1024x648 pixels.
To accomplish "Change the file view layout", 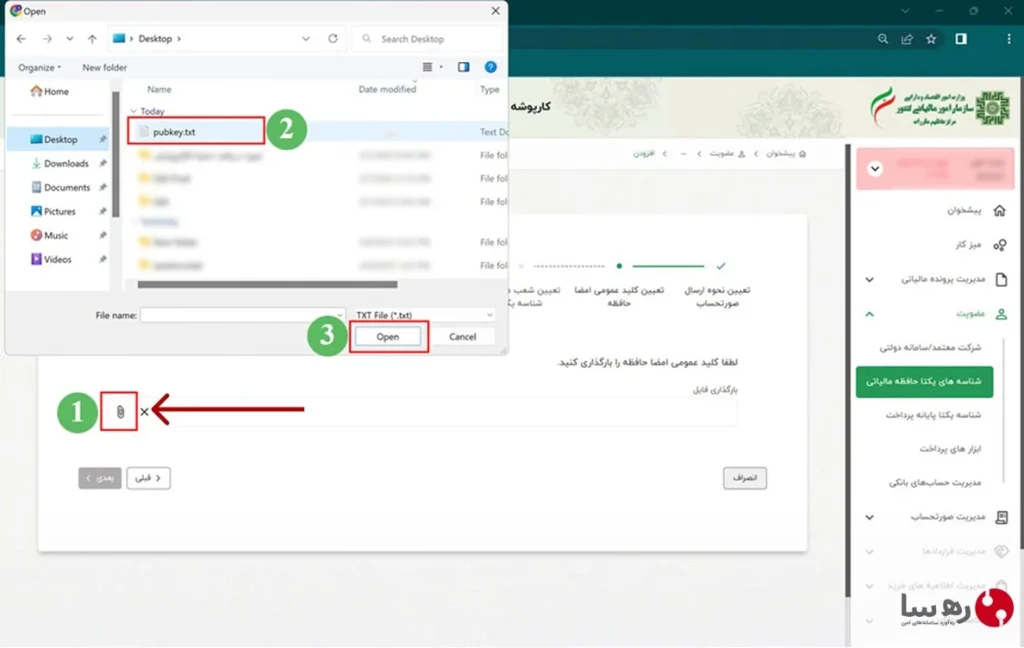I will [x=432, y=67].
